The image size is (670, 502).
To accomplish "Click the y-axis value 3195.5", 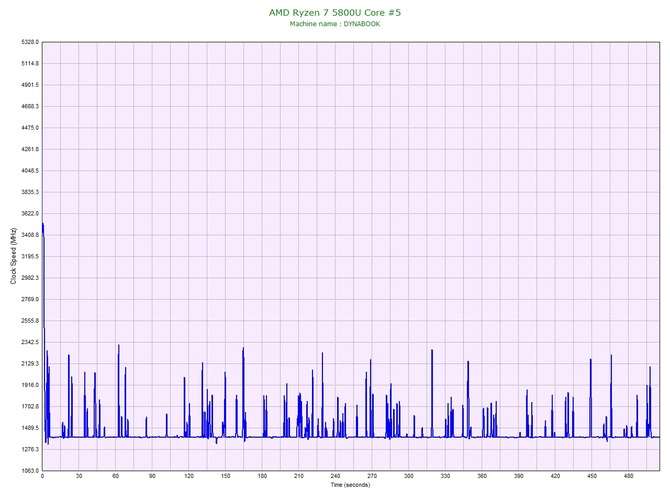I will (30, 256).
